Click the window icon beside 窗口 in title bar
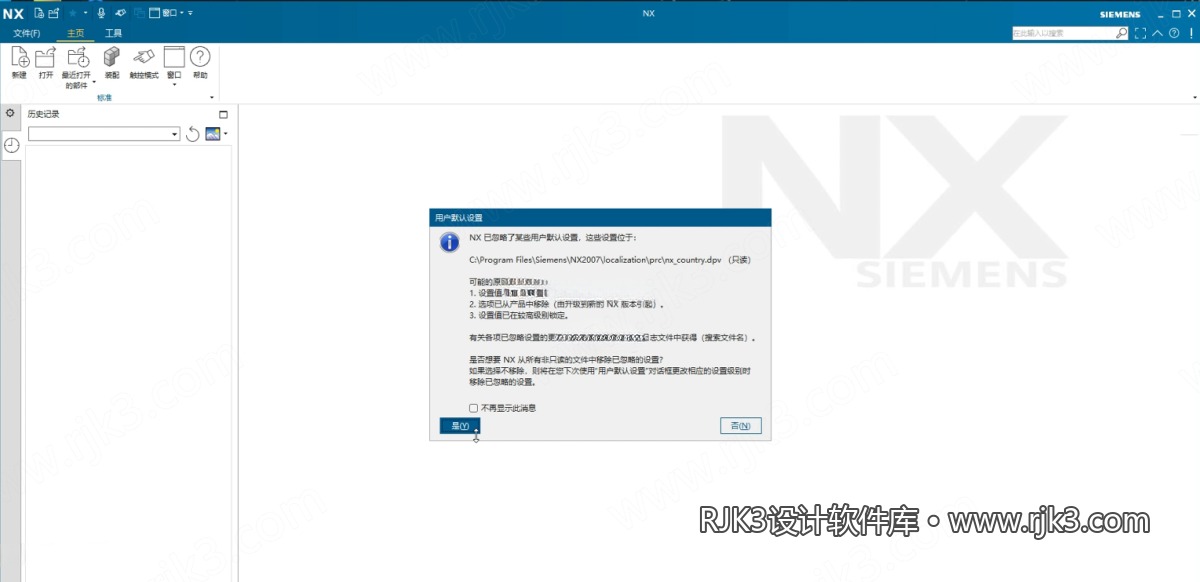Image resolution: width=1200 pixels, height=582 pixels. (154, 13)
